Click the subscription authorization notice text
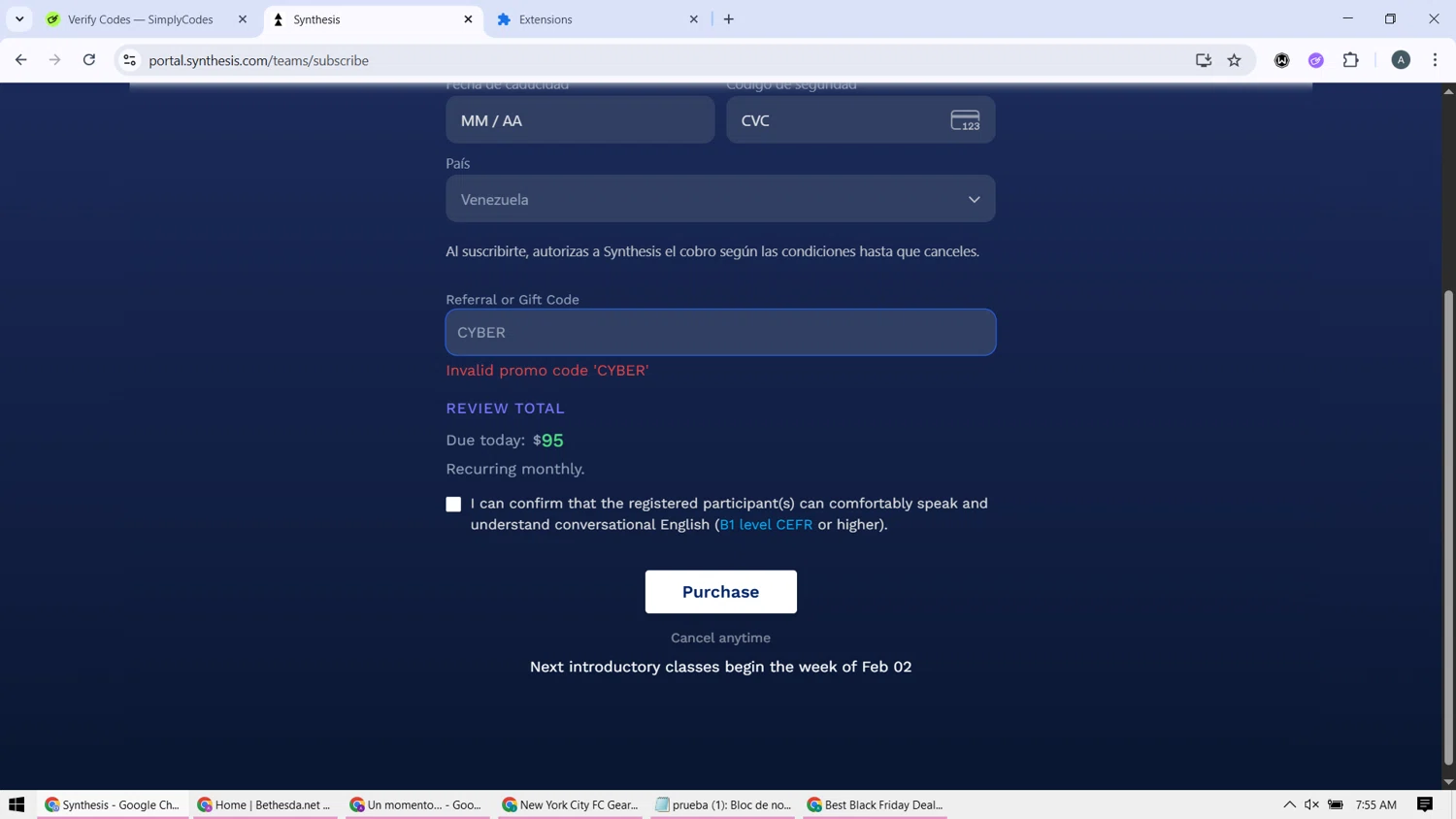 point(712,251)
